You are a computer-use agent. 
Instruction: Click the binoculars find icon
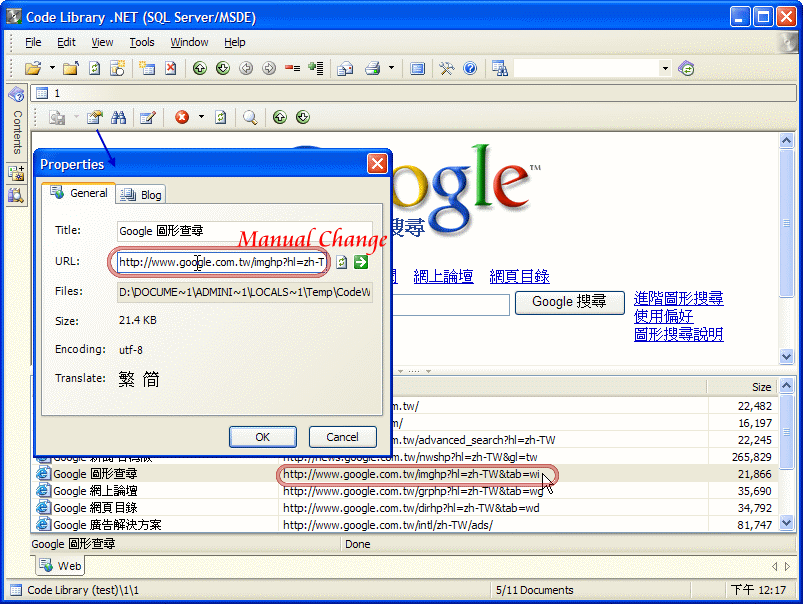[x=118, y=117]
